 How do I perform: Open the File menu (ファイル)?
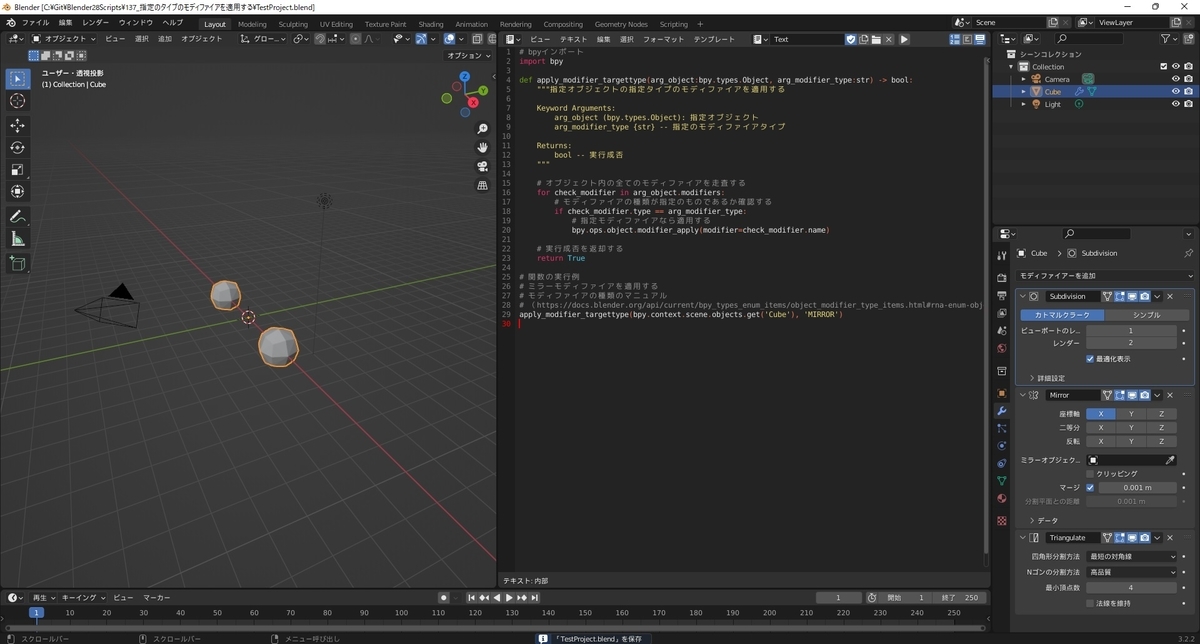[x=35, y=22]
